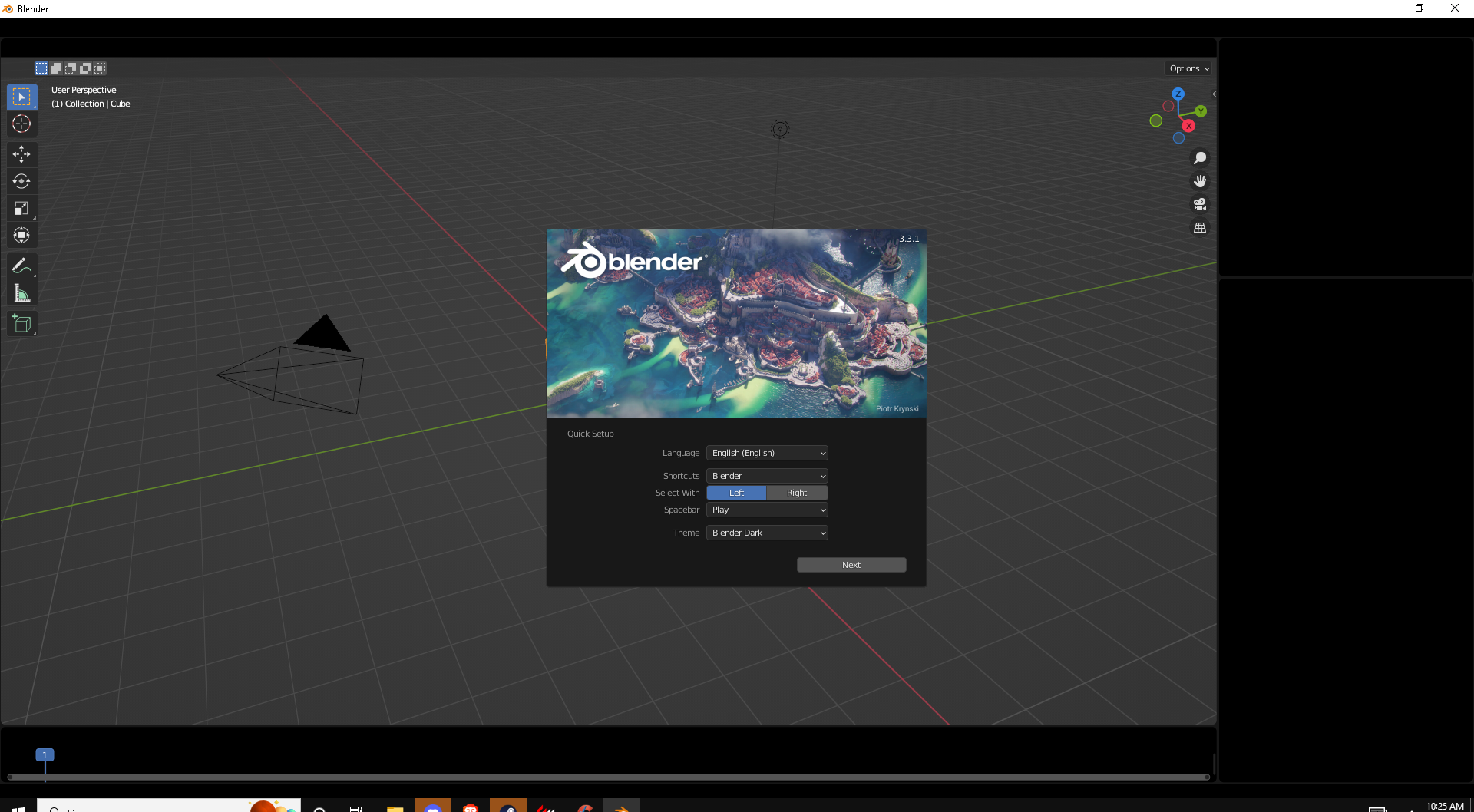
Task: Select the Scale tool
Action: pos(21,208)
